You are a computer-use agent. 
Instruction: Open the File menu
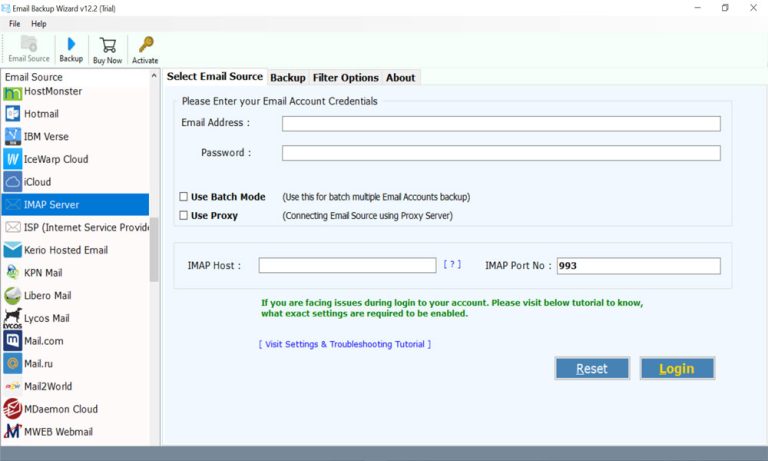tap(15, 24)
